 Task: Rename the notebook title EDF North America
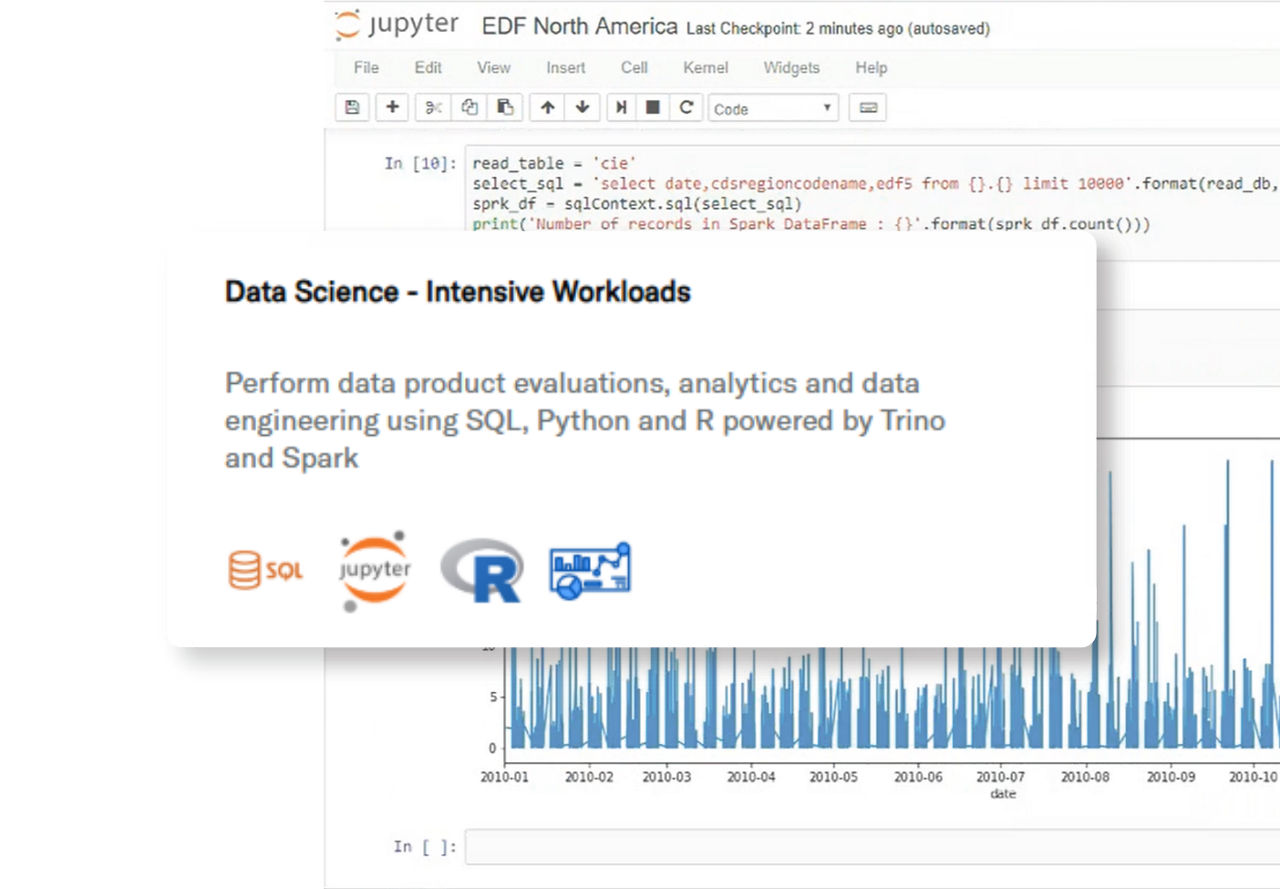pyautogui.click(x=580, y=27)
